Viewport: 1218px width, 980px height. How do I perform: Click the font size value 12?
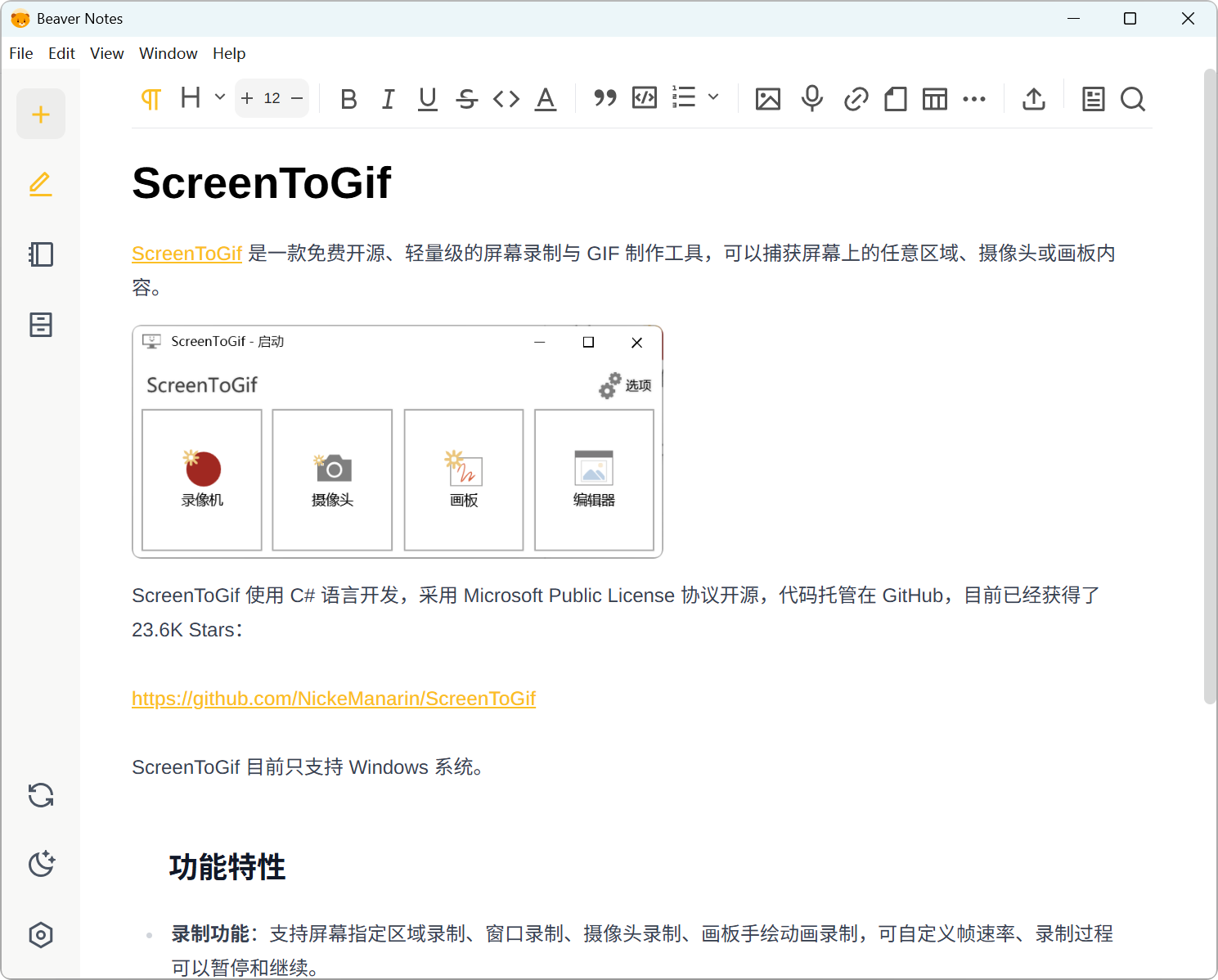272,98
